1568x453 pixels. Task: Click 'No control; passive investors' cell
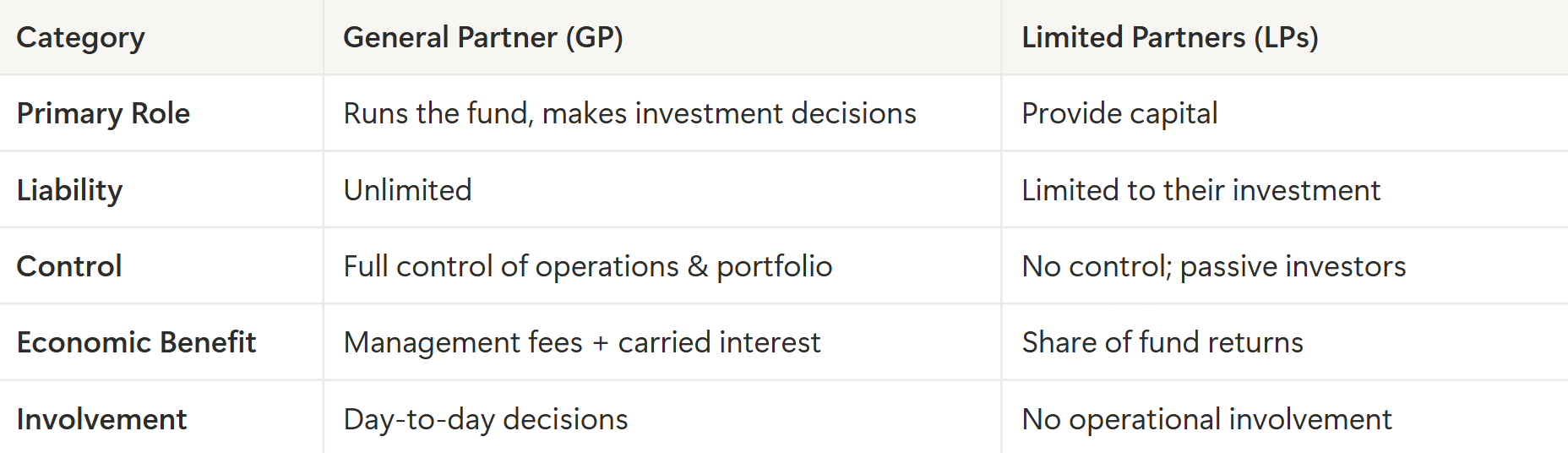click(x=1213, y=266)
